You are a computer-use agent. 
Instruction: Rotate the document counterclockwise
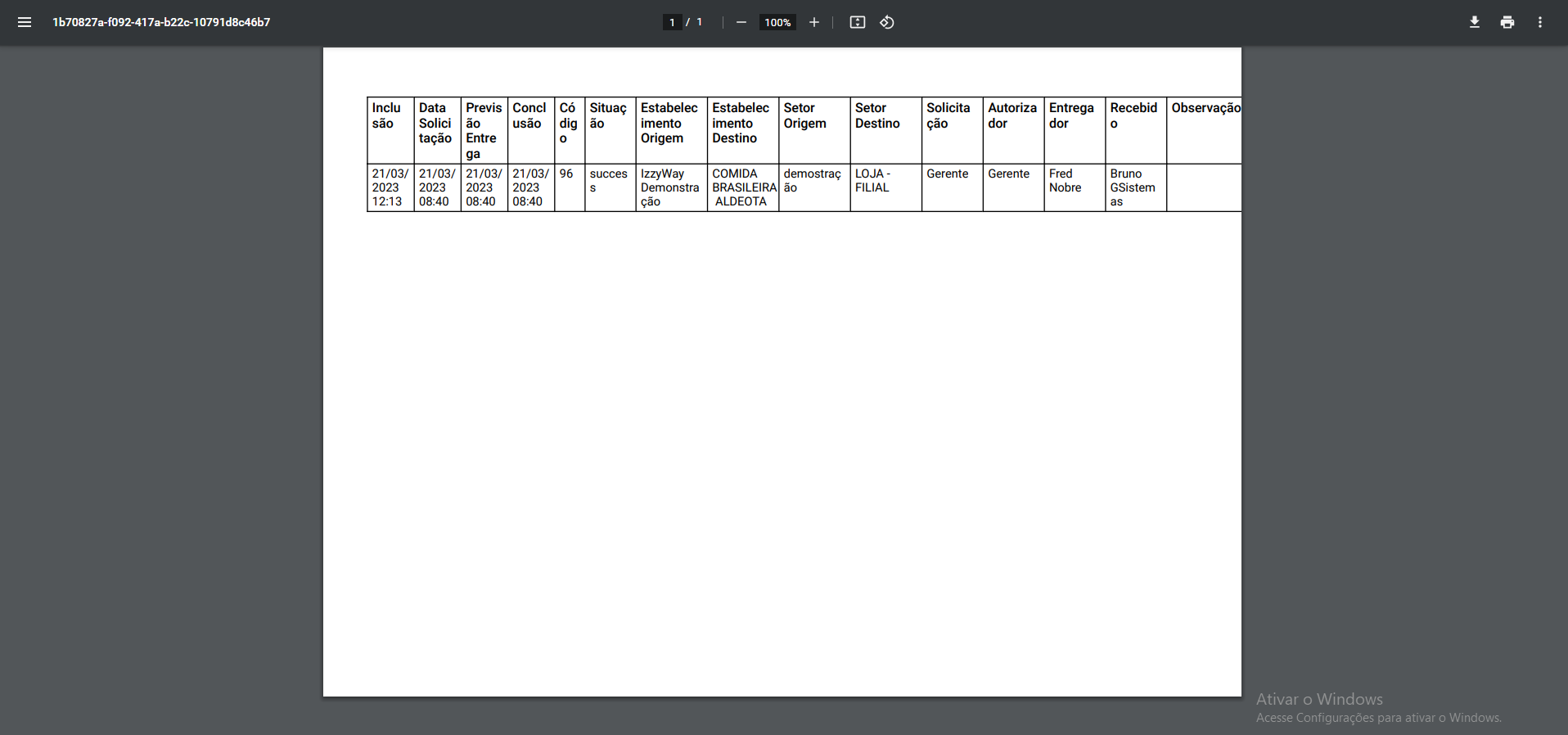887,22
